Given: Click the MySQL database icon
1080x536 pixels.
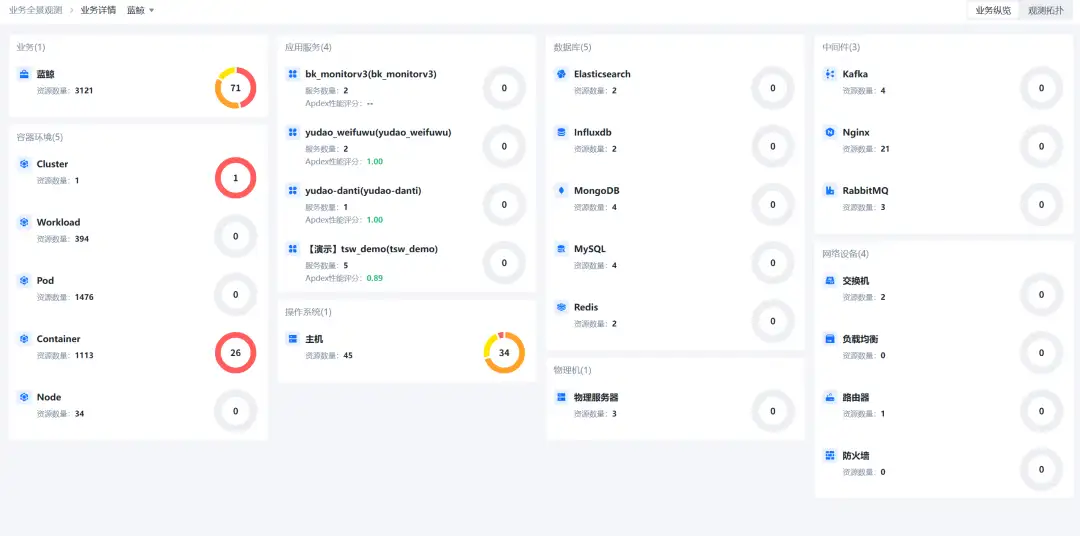Looking at the screenshot, I should 561,249.
